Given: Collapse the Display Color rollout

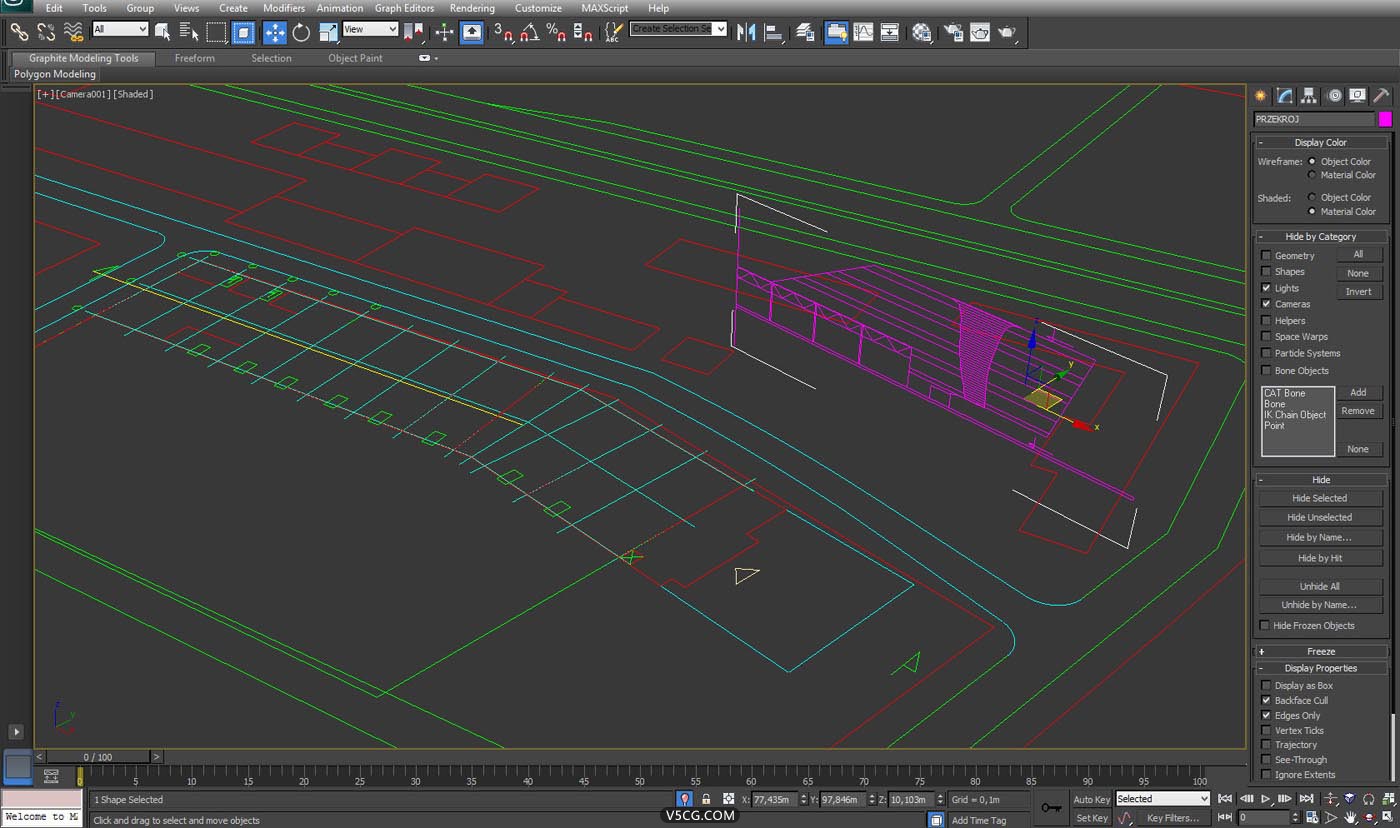Looking at the screenshot, I should (1321, 142).
